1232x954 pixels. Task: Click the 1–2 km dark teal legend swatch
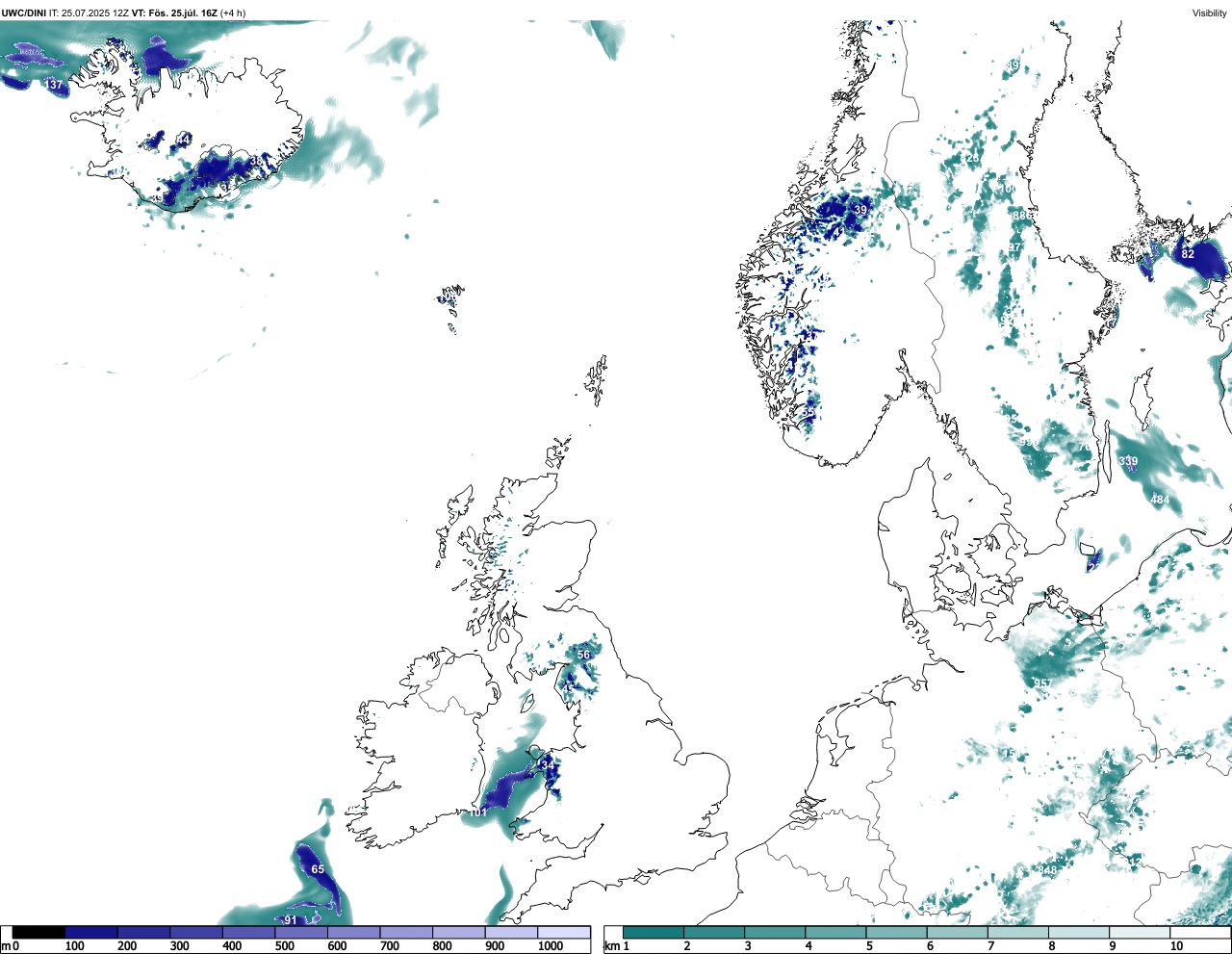pyautogui.click(x=654, y=932)
